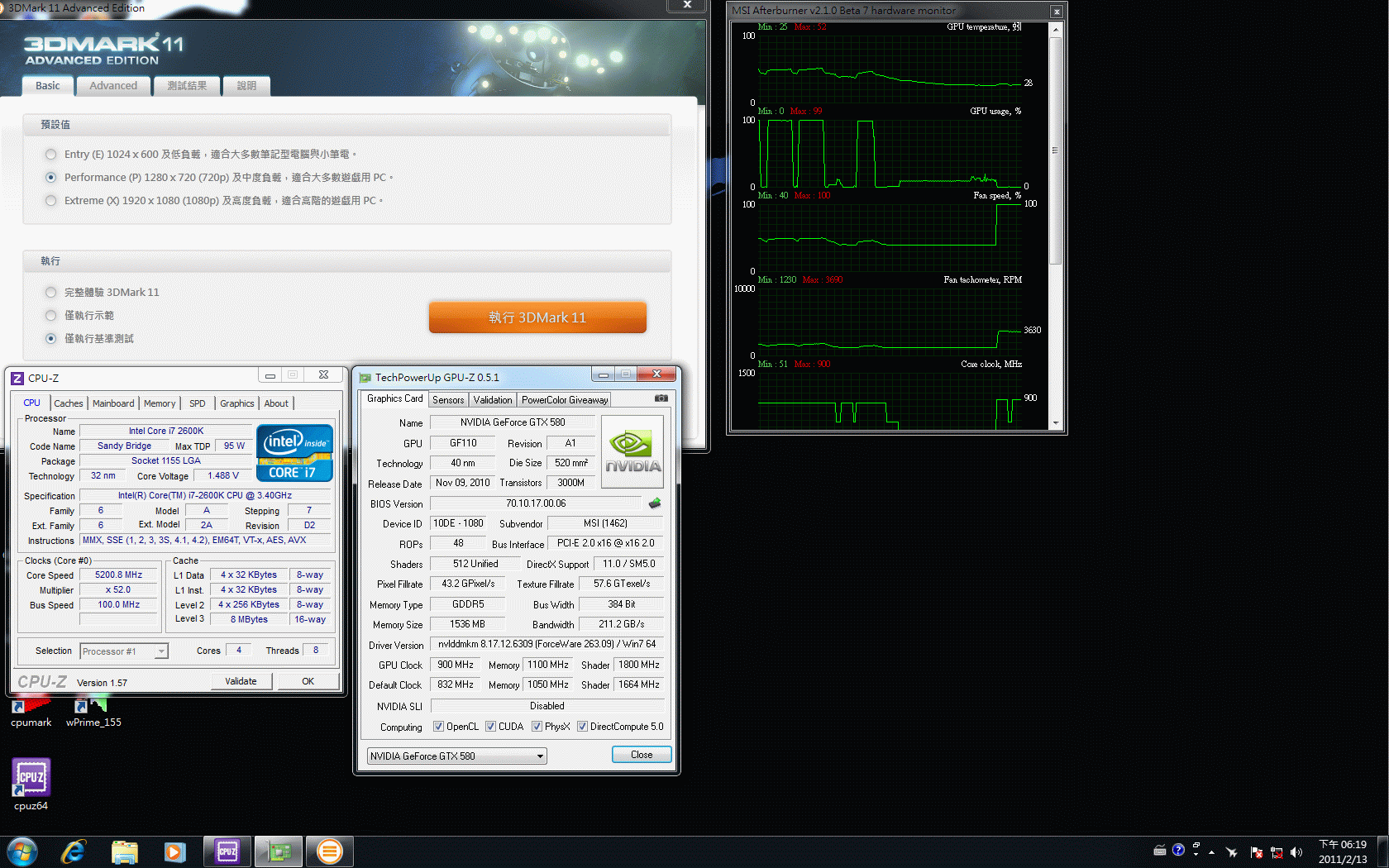1389x868 pixels.
Task: Open the cpumark desktop shortcut
Action: coord(31,711)
